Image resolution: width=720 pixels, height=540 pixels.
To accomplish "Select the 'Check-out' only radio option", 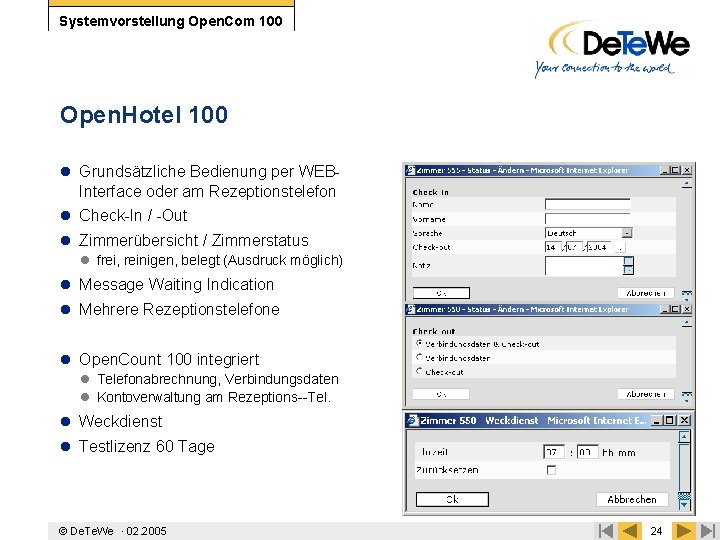I will tap(419, 371).
